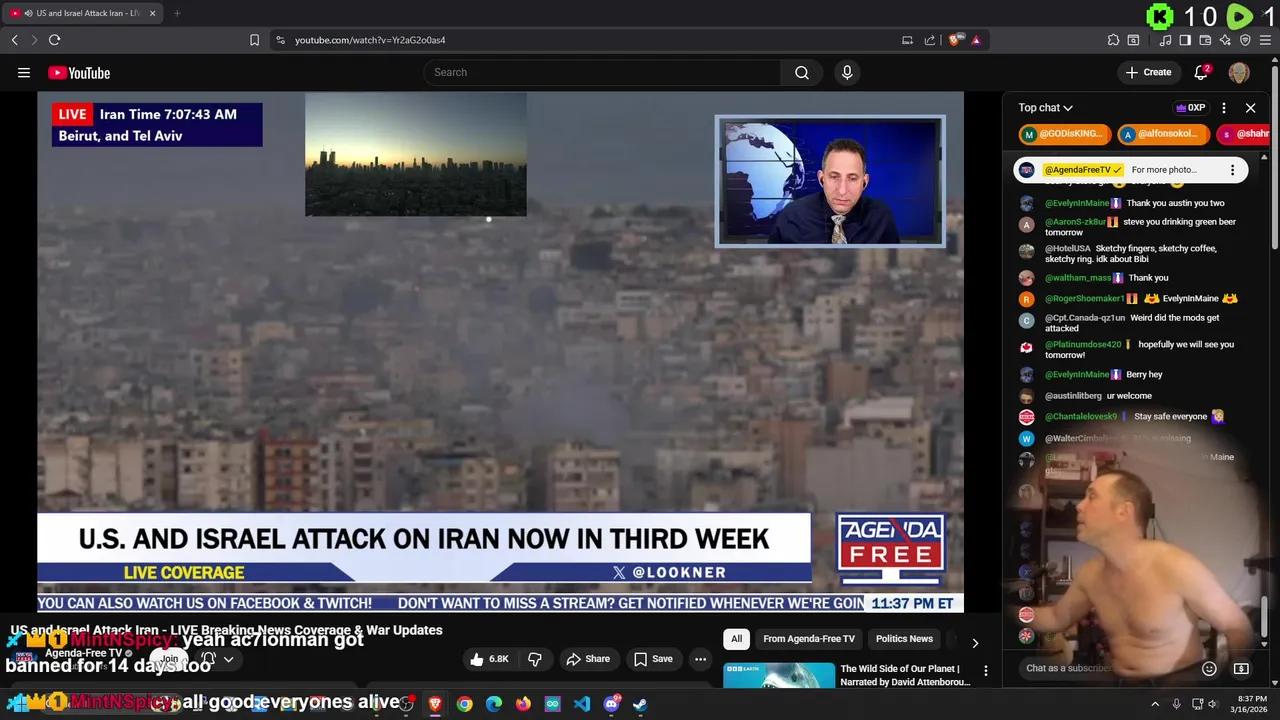Open the browser extensions puzzle icon

1113,40
